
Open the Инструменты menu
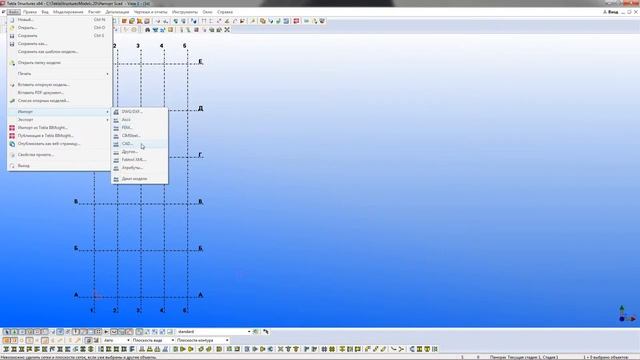(x=184, y=12)
